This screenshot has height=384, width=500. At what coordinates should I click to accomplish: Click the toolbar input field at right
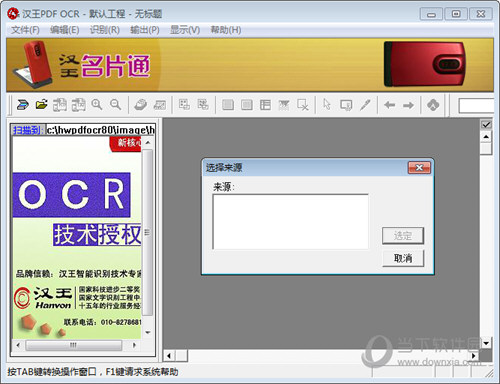pyautogui.click(x=476, y=106)
